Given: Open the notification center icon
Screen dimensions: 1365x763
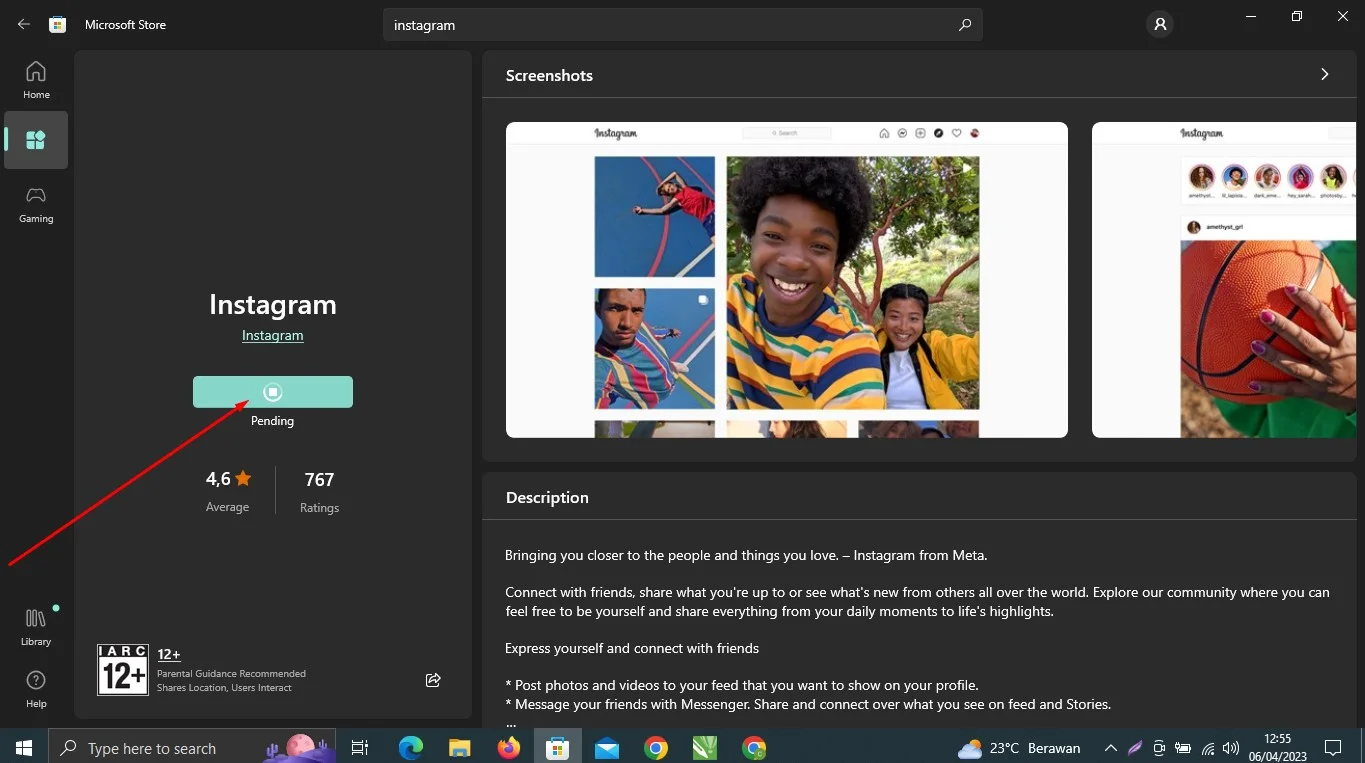Looking at the screenshot, I should (1333, 748).
